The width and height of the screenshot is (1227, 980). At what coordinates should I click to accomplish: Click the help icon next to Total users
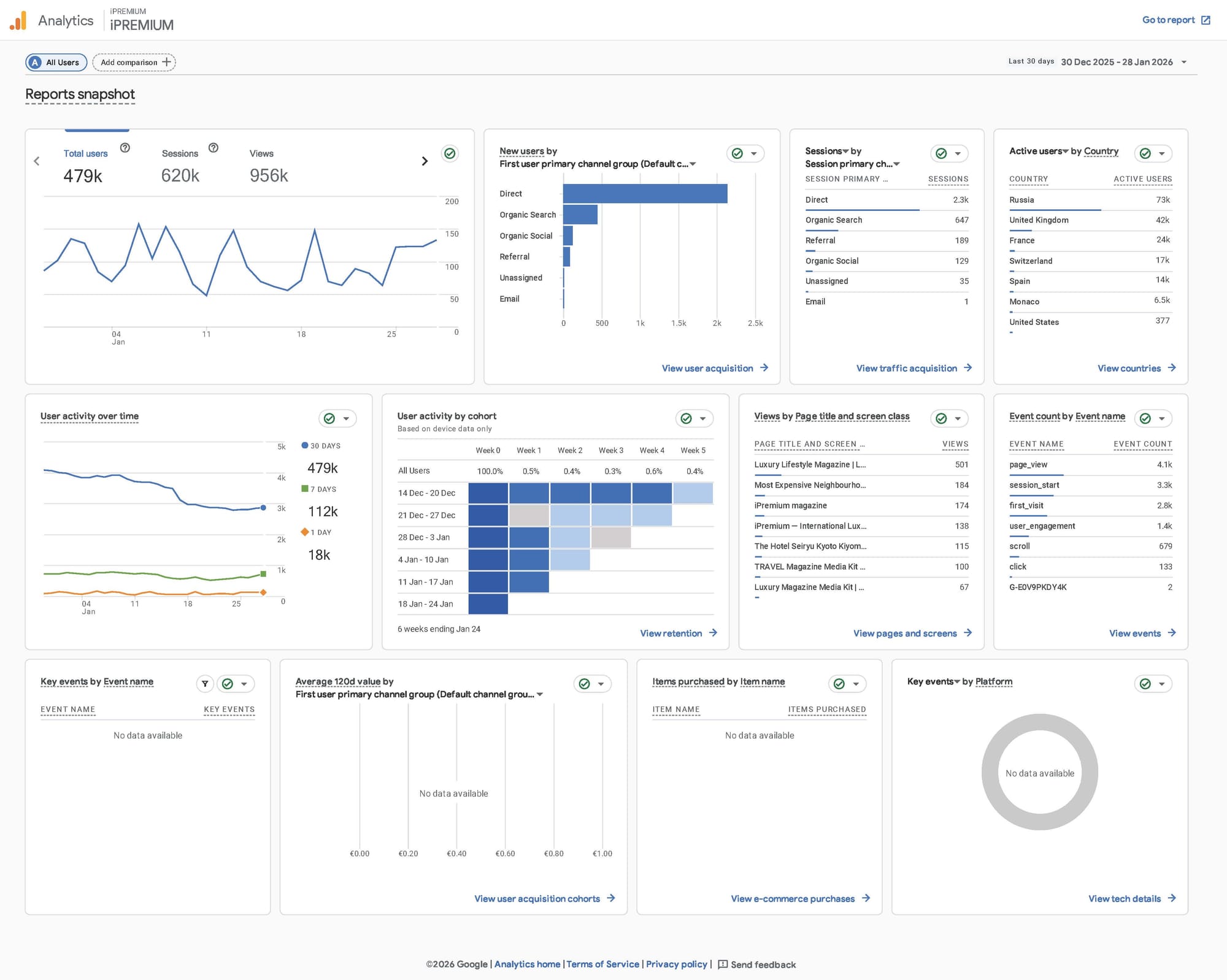125,148
